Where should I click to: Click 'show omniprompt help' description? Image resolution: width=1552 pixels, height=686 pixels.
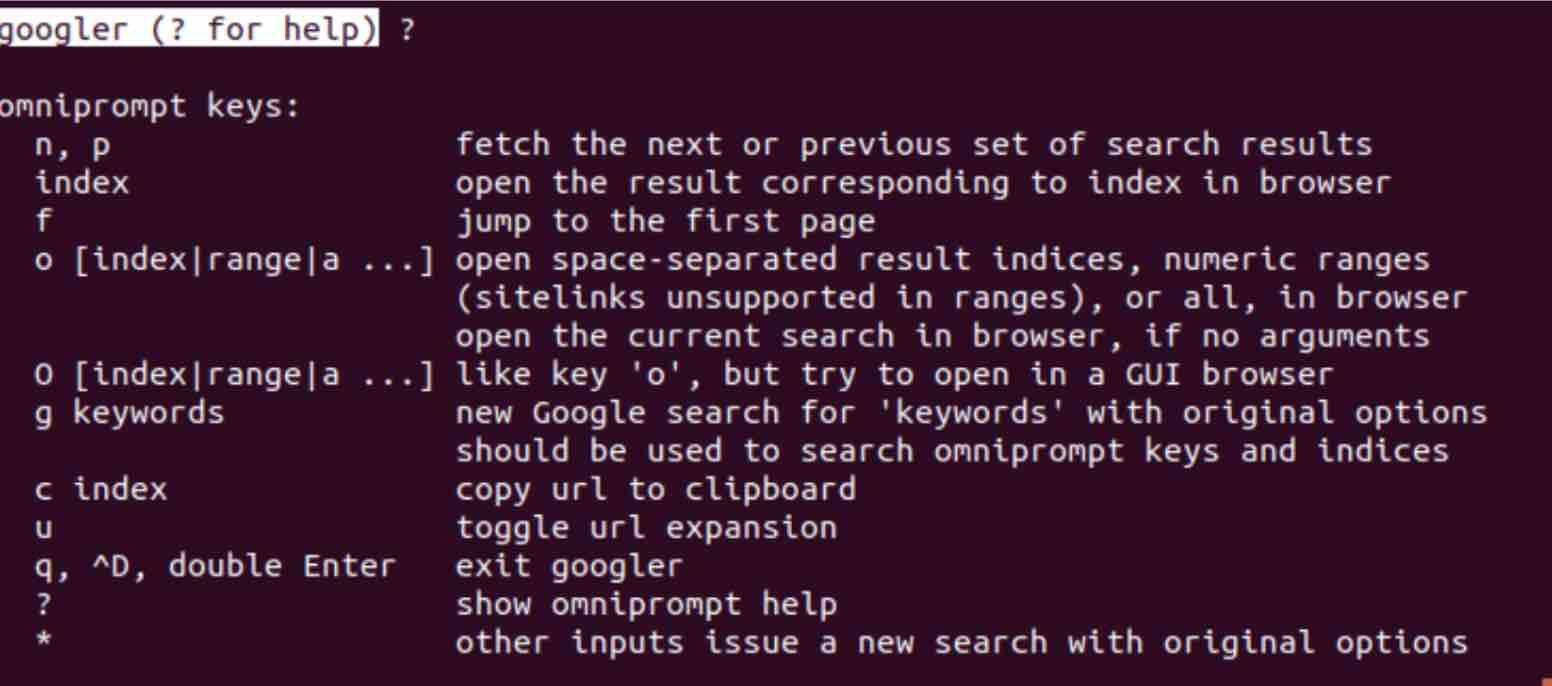coord(646,605)
